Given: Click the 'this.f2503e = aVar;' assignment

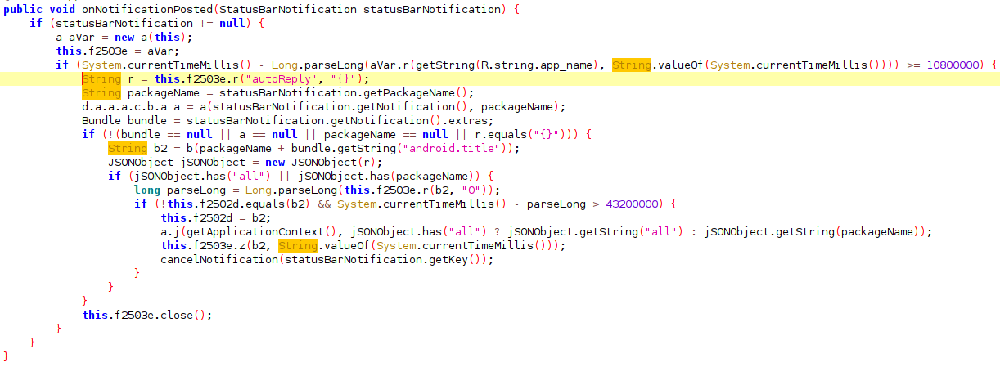Looking at the screenshot, I should click(118, 51).
